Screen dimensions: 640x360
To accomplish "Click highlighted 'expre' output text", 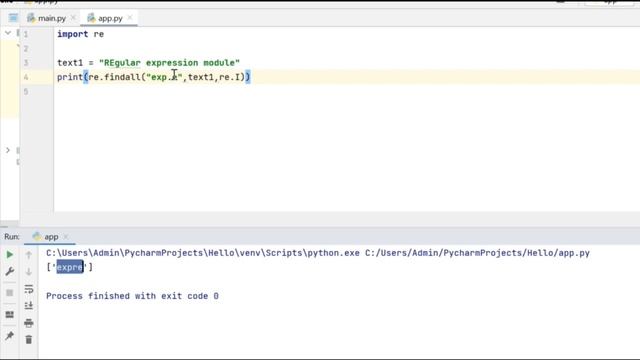I will pyautogui.click(x=70, y=267).
